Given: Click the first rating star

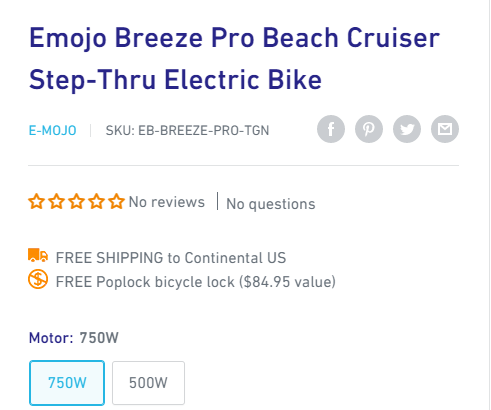Looking at the screenshot, I should tap(37, 201).
